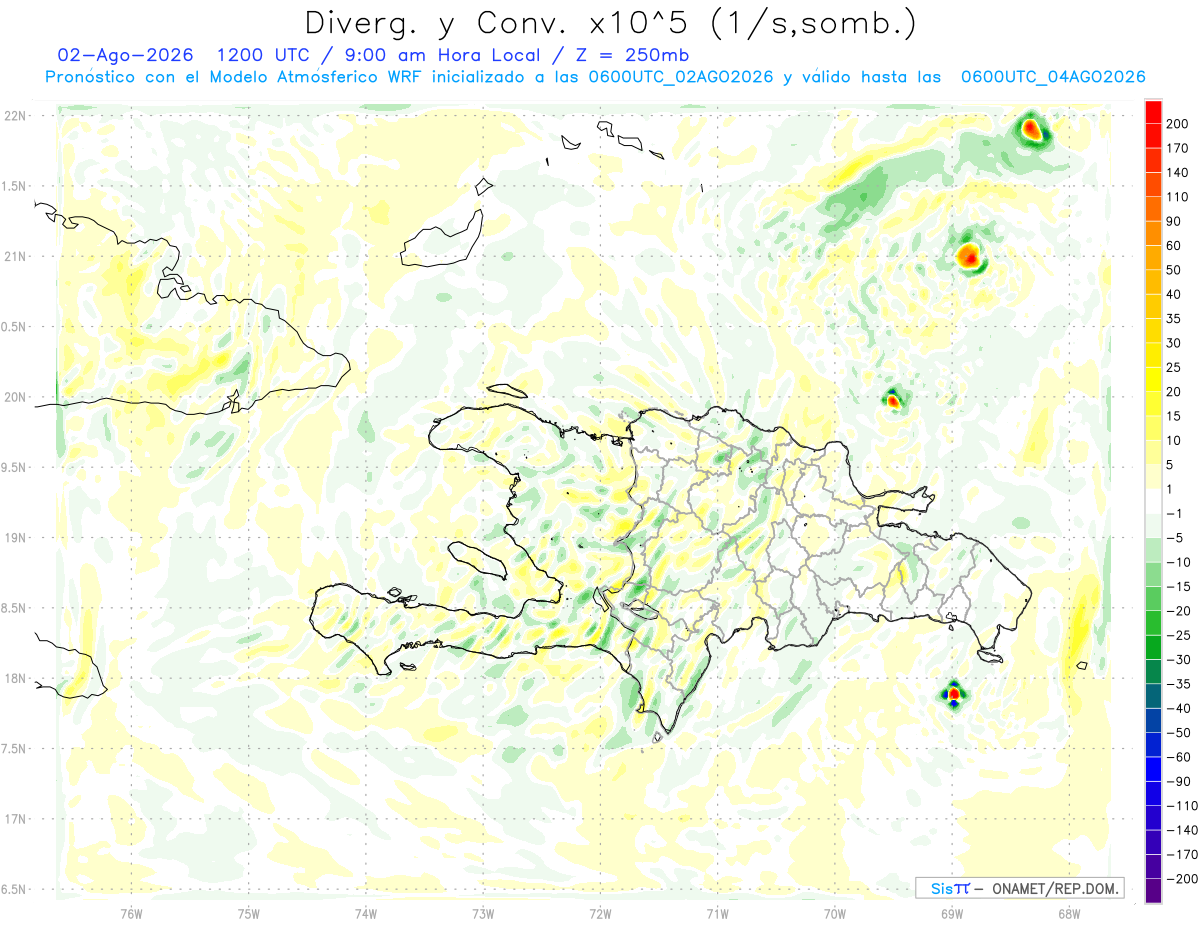Image resolution: width=1200 pixels, height=927 pixels.
Task: Click the latitude label "1.5N"
Action: pyautogui.click(x=15, y=186)
